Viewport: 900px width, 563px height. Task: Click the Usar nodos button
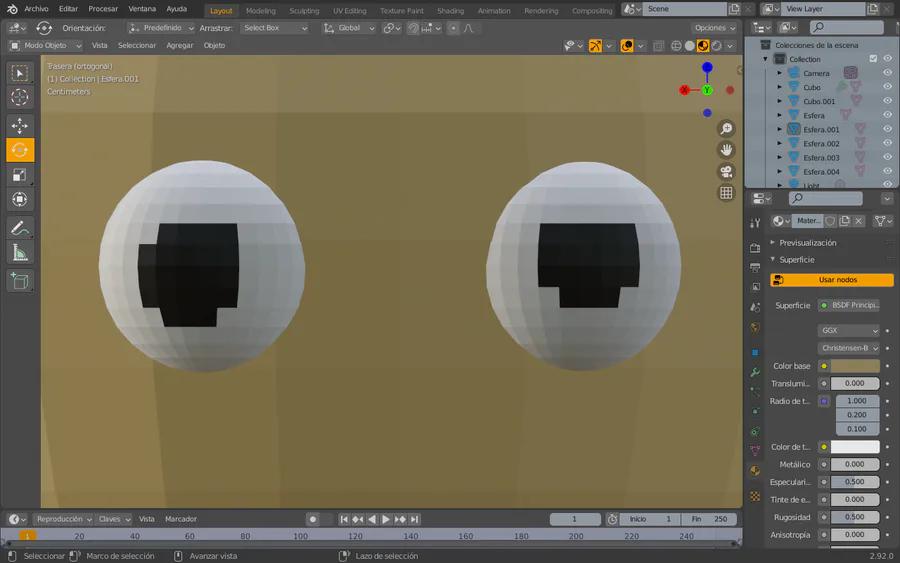832,280
